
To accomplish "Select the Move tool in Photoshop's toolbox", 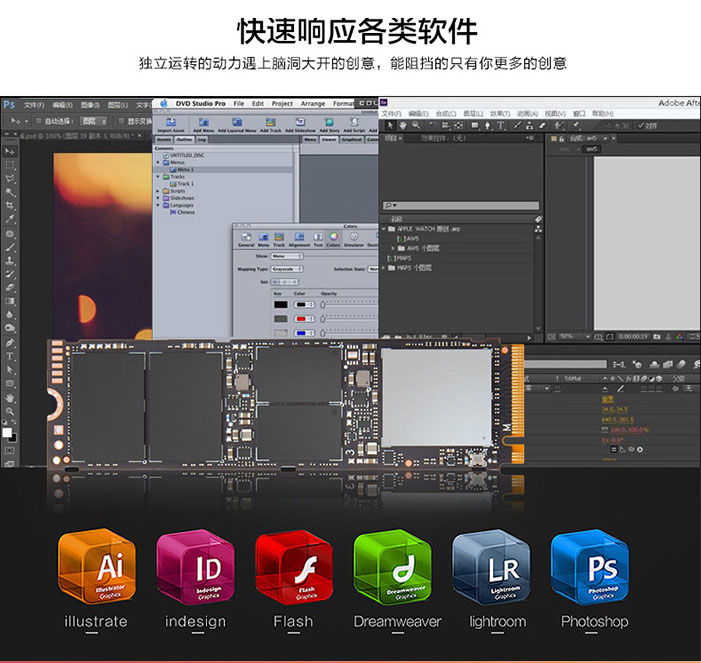I will [x=9, y=151].
